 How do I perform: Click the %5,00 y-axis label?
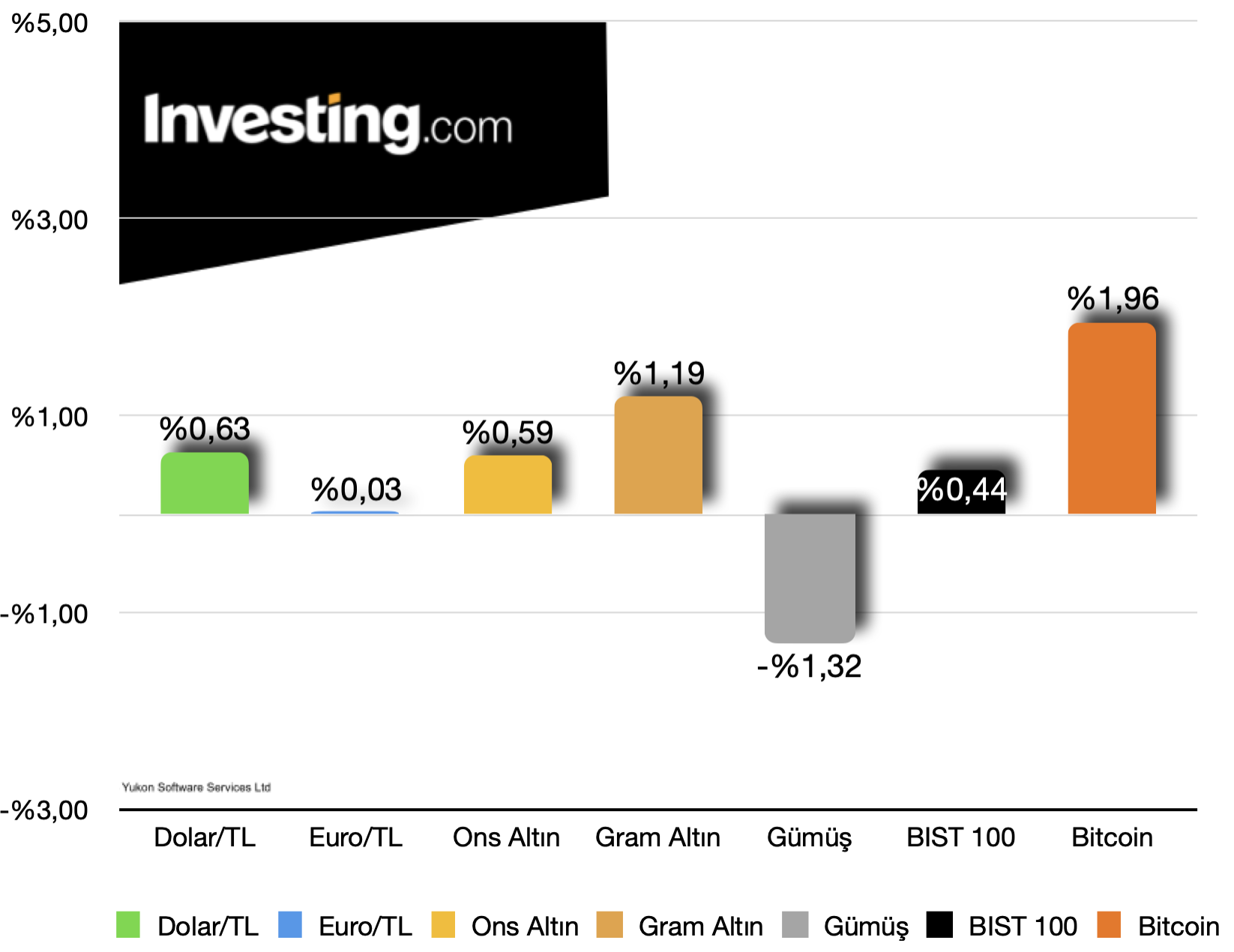50,23
